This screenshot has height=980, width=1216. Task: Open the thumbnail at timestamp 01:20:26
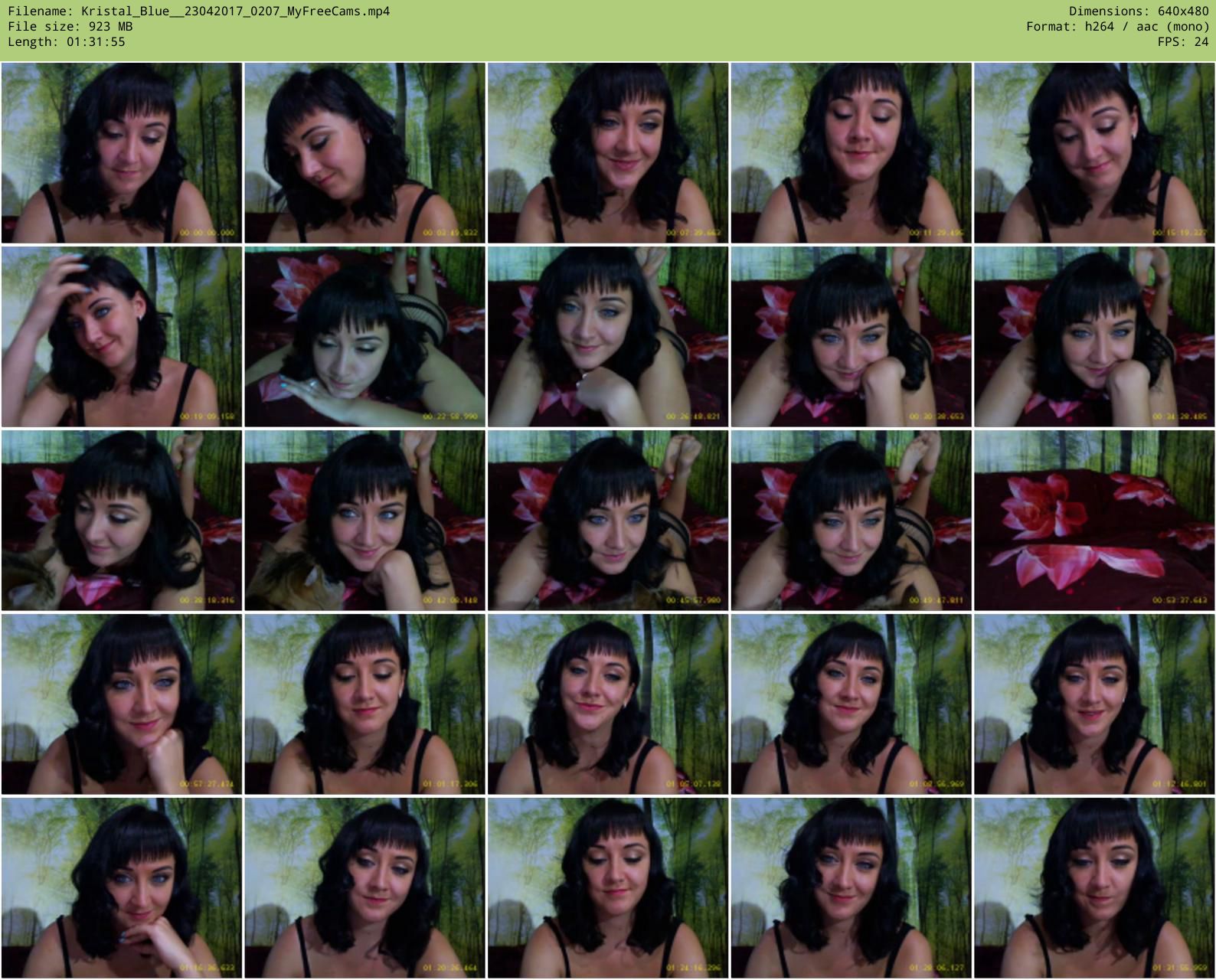coord(364,888)
